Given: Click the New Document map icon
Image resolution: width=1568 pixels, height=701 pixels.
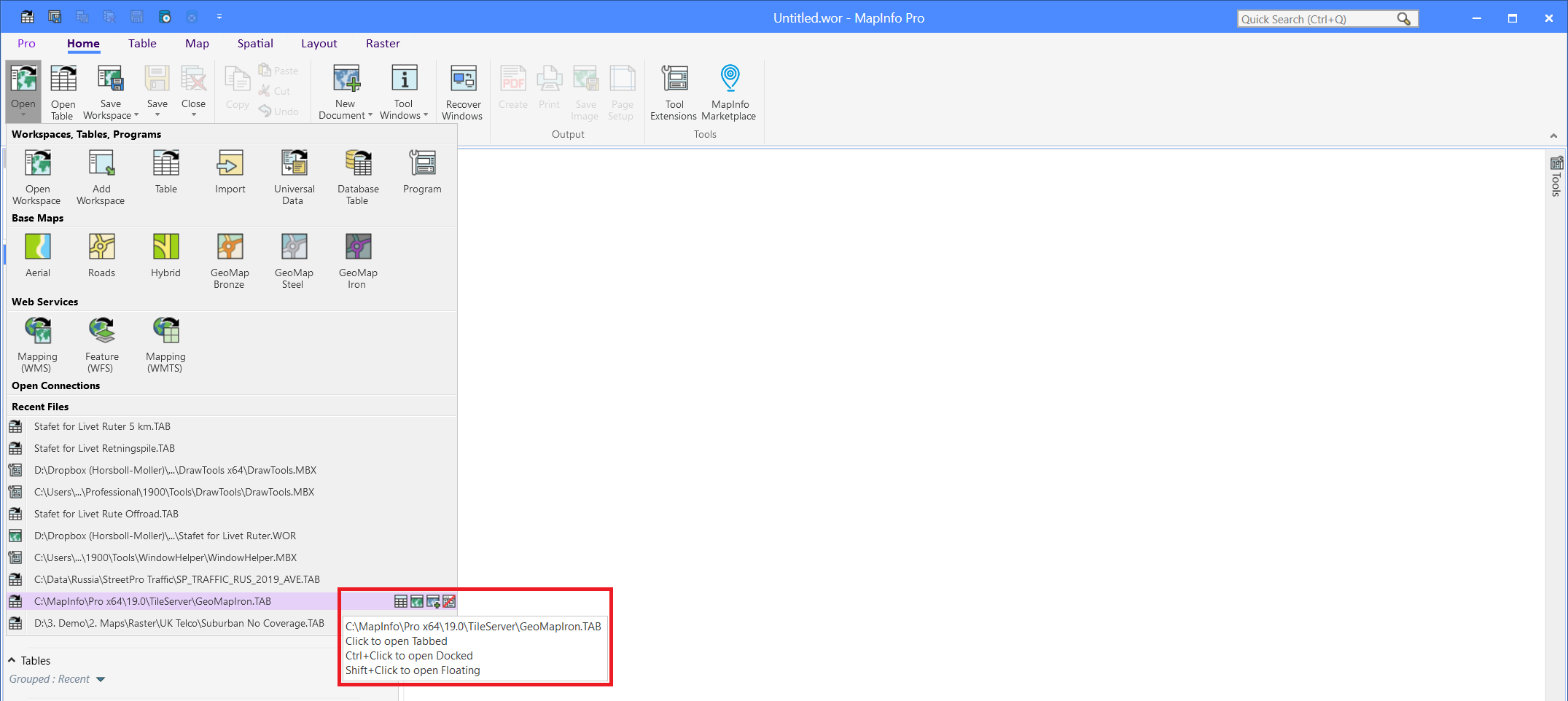Looking at the screenshot, I should pos(346,79).
